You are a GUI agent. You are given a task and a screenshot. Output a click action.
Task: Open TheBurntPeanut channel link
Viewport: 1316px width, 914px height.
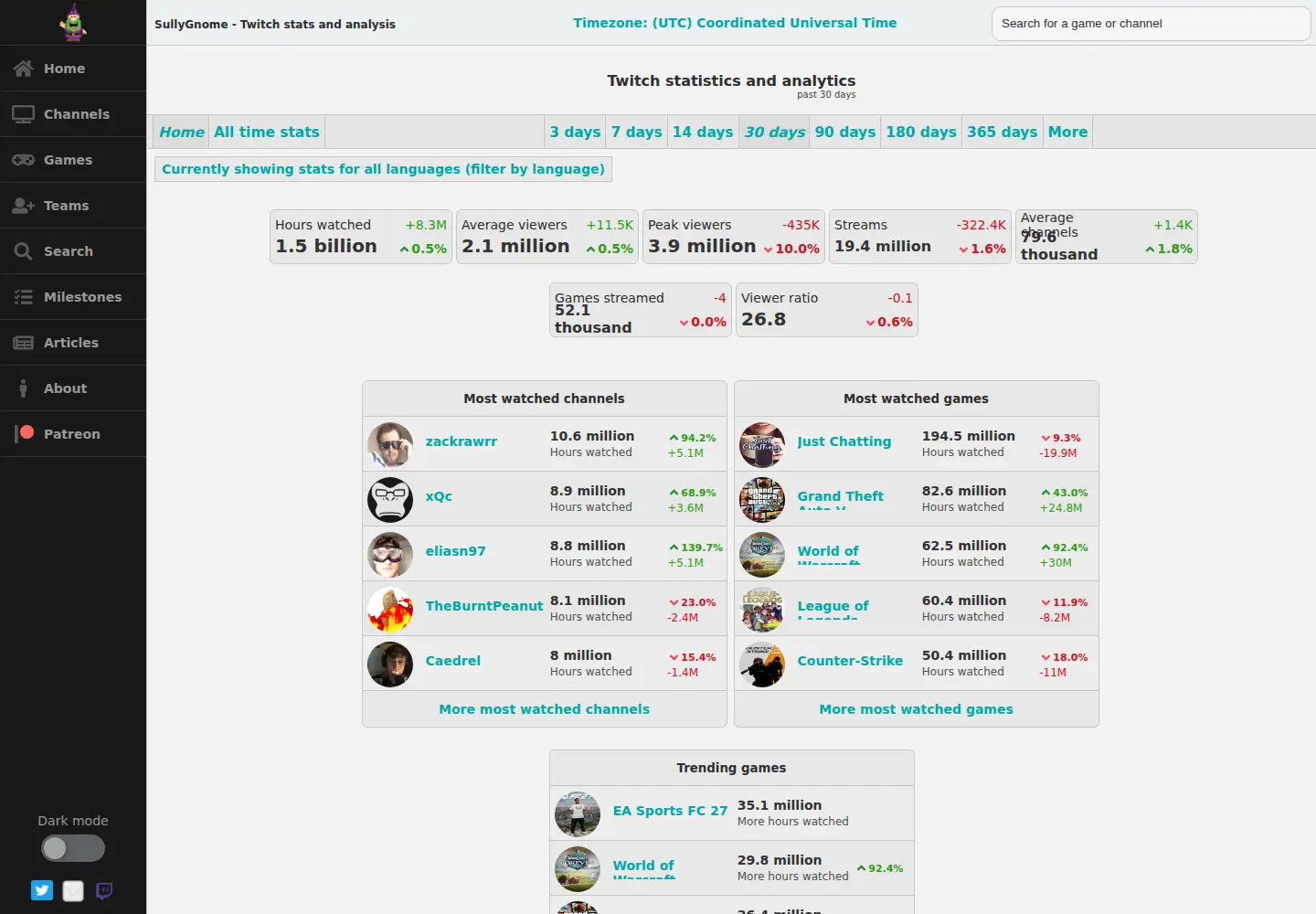[484, 606]
